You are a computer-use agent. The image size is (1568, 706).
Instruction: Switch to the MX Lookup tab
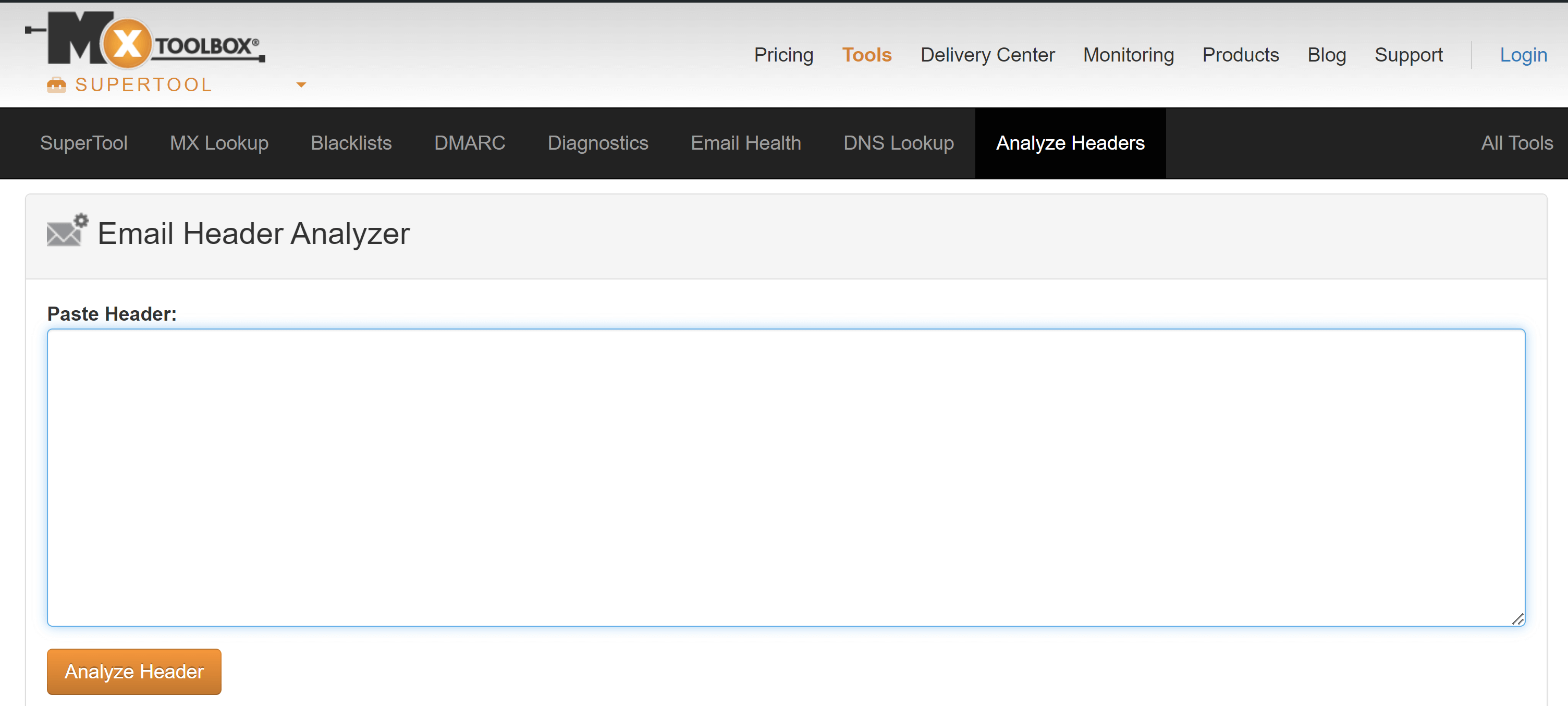[x=219, y=143]
